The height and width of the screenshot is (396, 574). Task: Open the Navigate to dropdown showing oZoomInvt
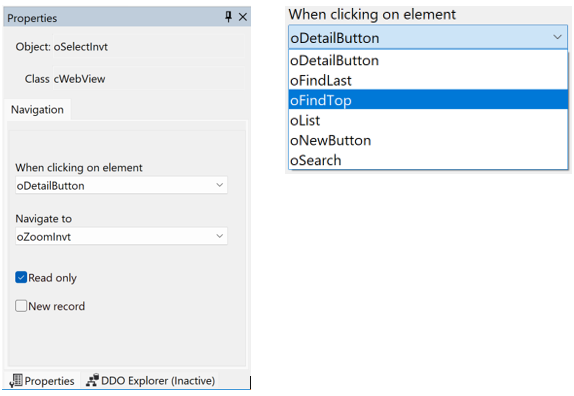pyautogui.click(x=121, y=236)
